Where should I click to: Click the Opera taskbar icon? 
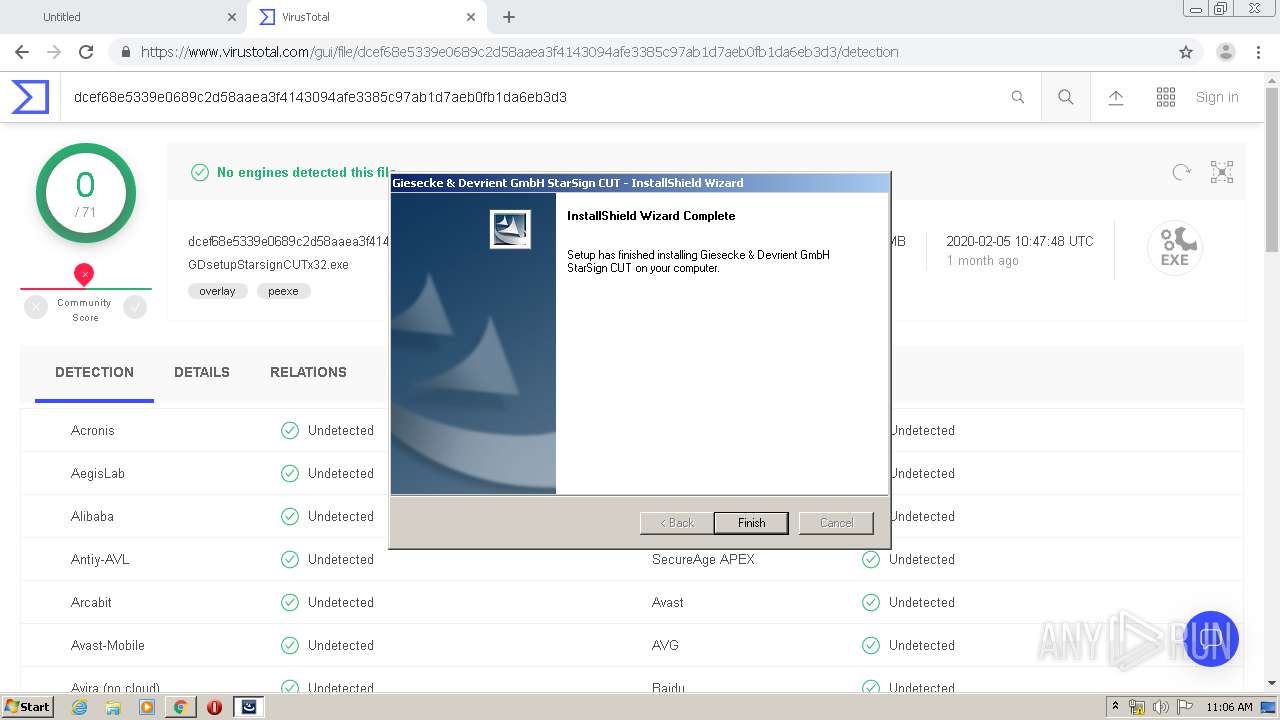coord(214,707)
